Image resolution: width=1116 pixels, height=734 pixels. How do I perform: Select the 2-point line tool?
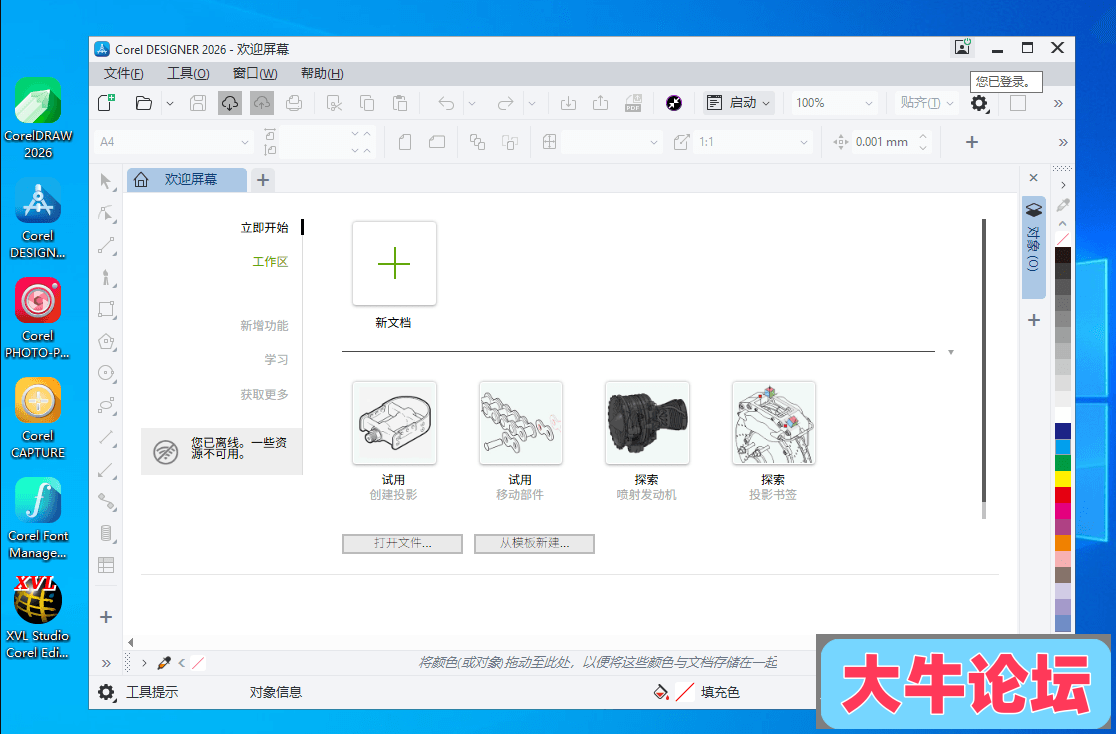tap(106, 245)
